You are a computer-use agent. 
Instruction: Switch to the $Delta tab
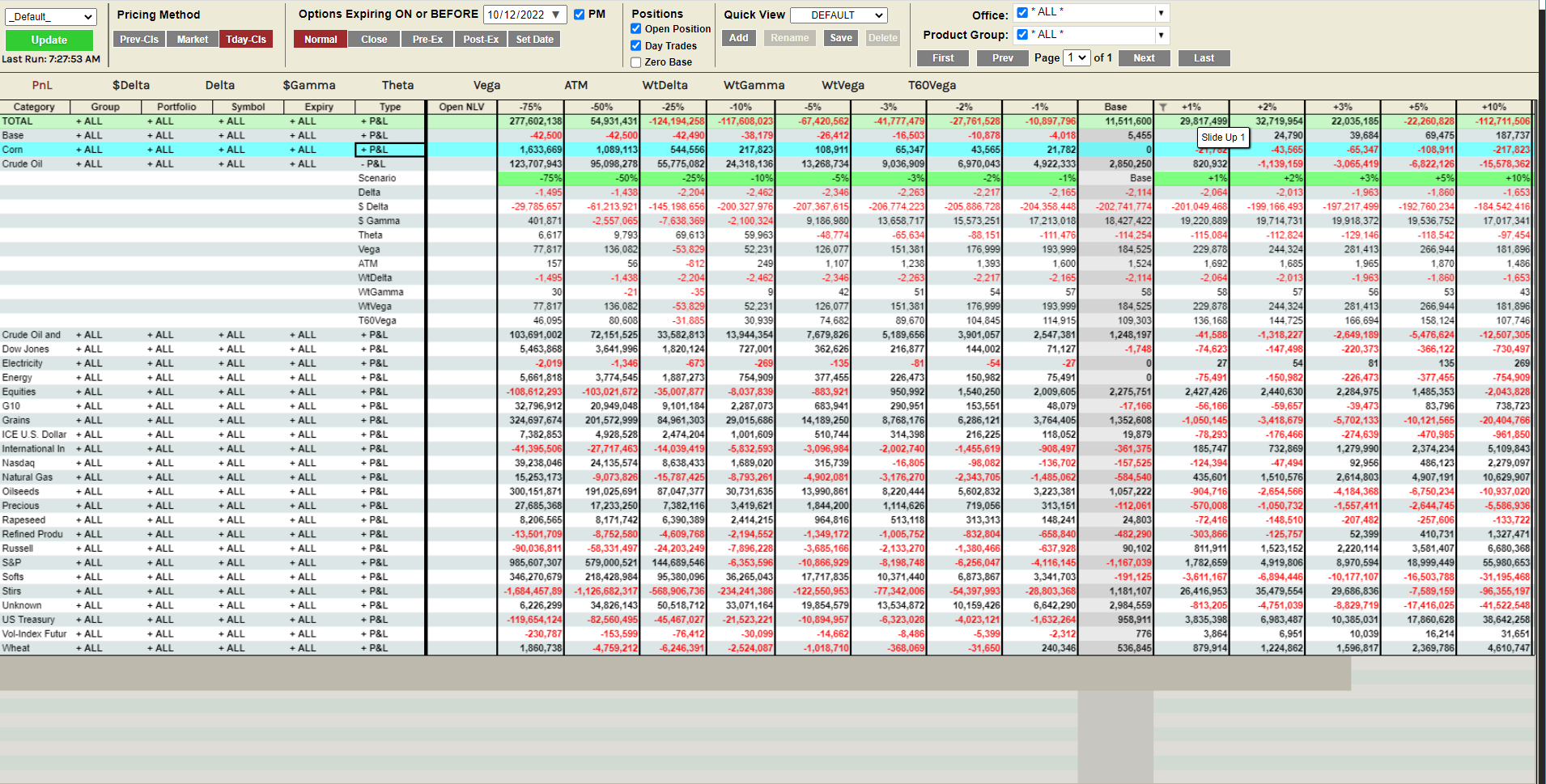coord(131,85)
